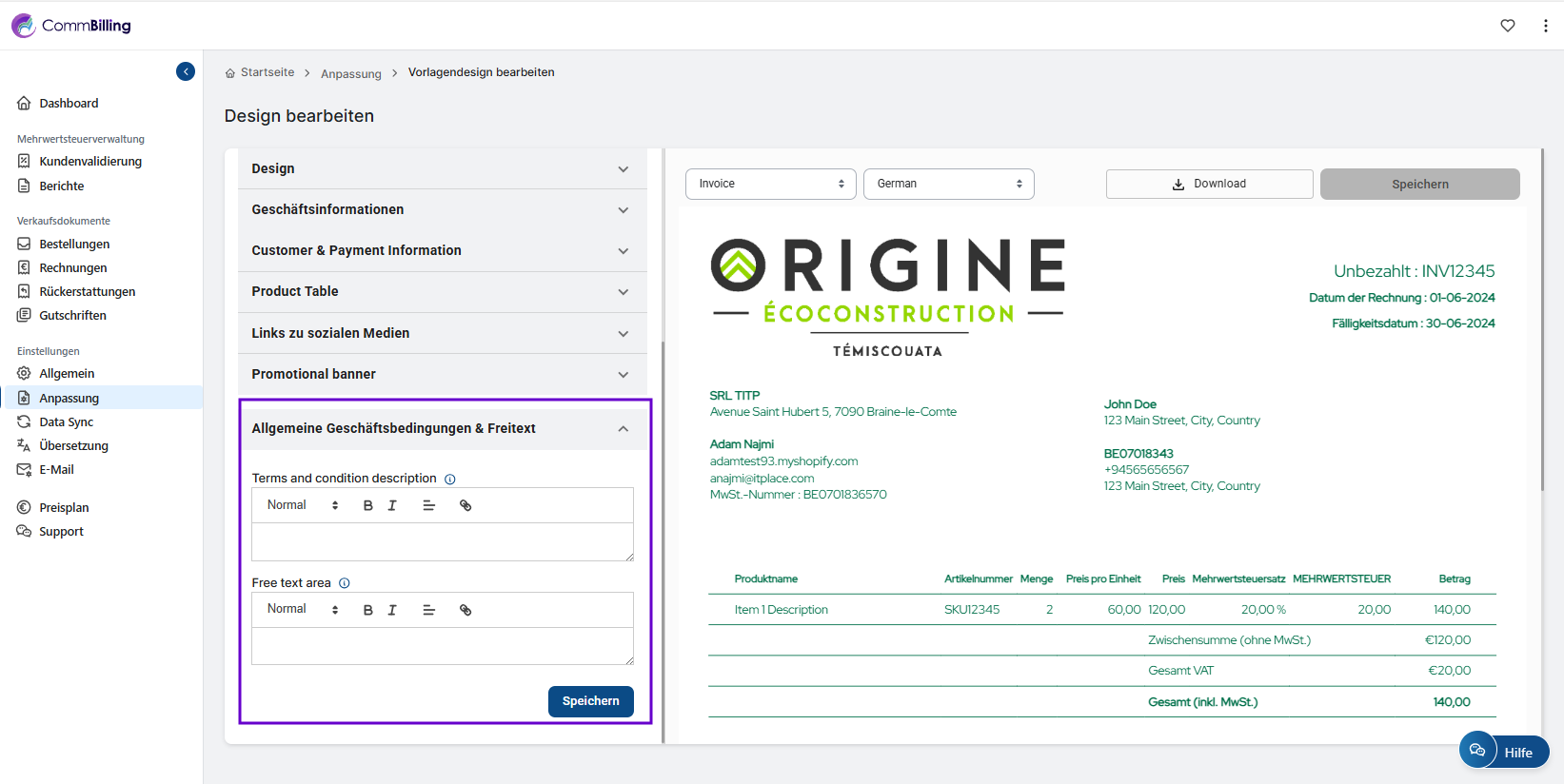Collapse Allgemeine Geschäftsbedingungen & Freitext section
1564x784 pixels.
[623, 429]
